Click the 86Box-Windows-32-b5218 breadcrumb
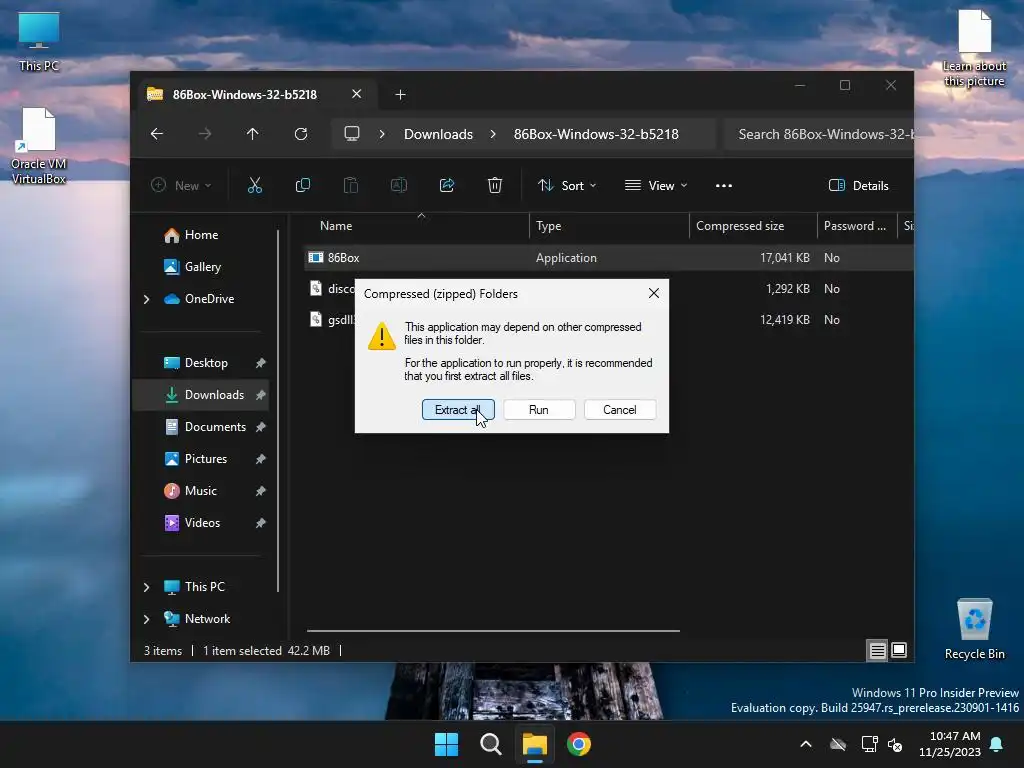The image size is (1024, 768). click(596, 134)
